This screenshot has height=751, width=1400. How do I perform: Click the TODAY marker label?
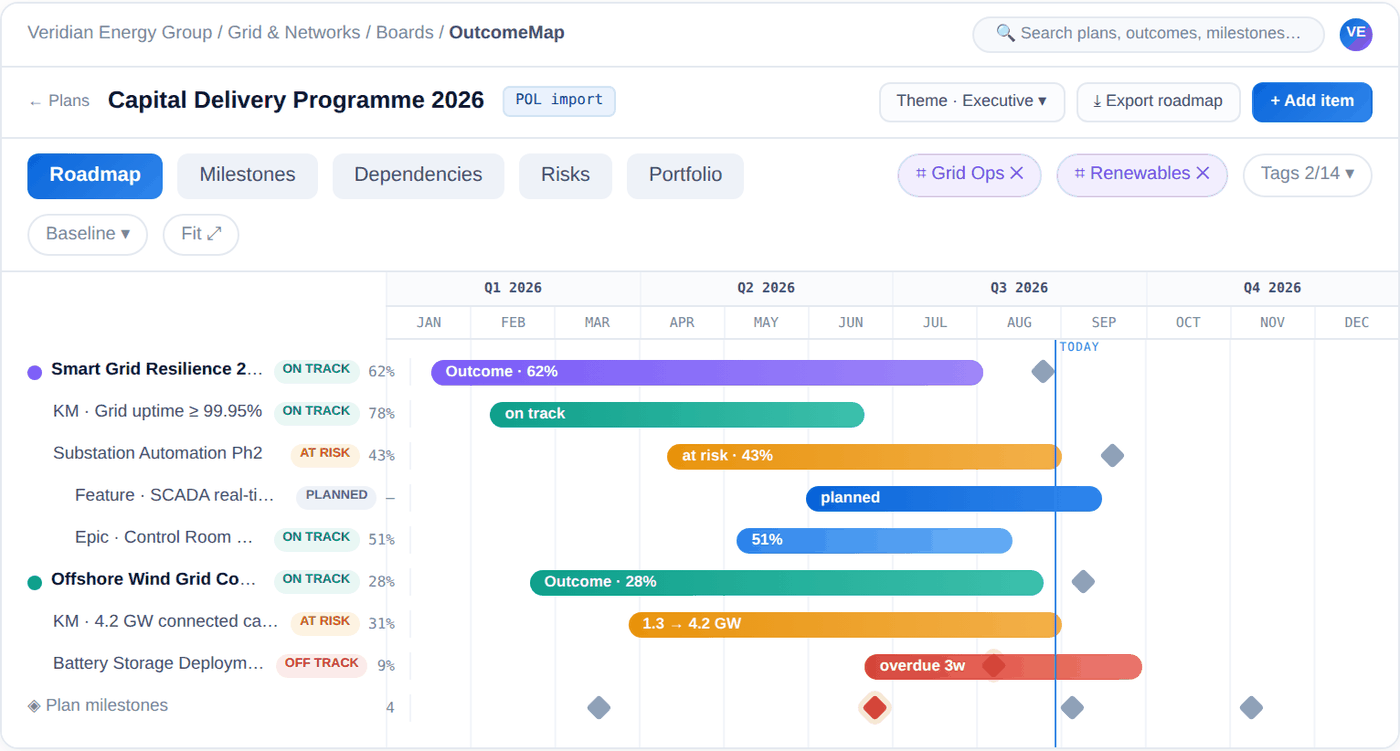(1079, 347)
